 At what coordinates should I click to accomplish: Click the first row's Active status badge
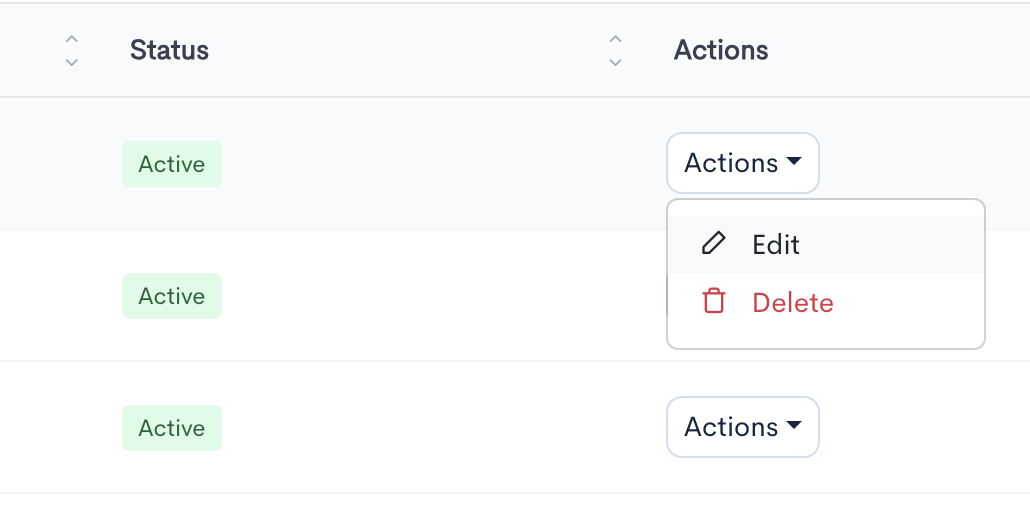click(x=172, y=164)
